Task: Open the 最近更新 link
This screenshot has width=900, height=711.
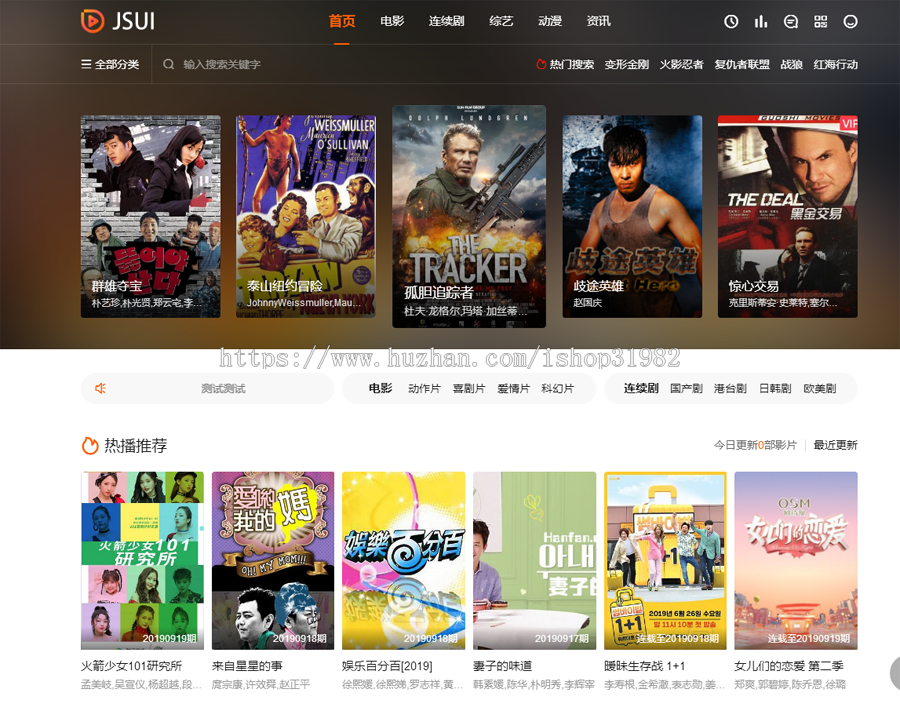Action: [835, 445]
